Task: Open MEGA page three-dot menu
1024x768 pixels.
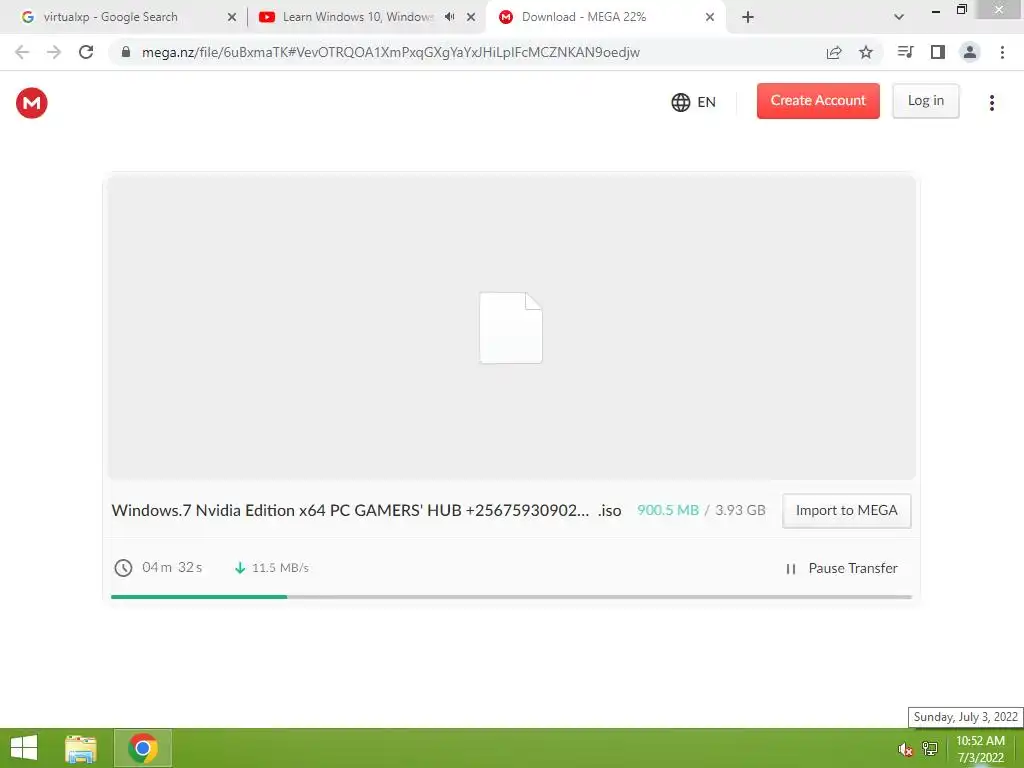Action: point(991,103)
